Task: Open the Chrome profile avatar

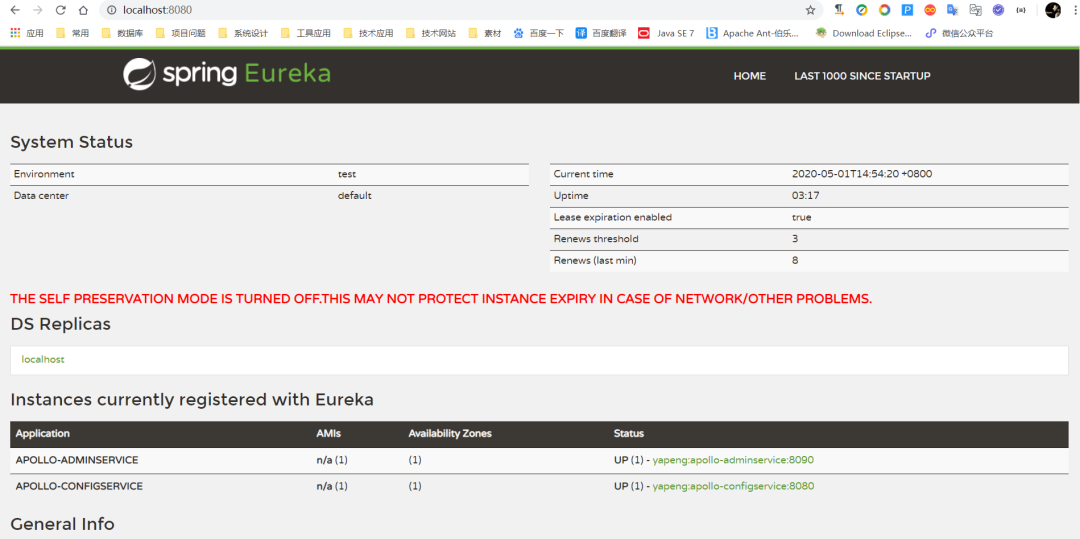Action: click(1052, 10)
